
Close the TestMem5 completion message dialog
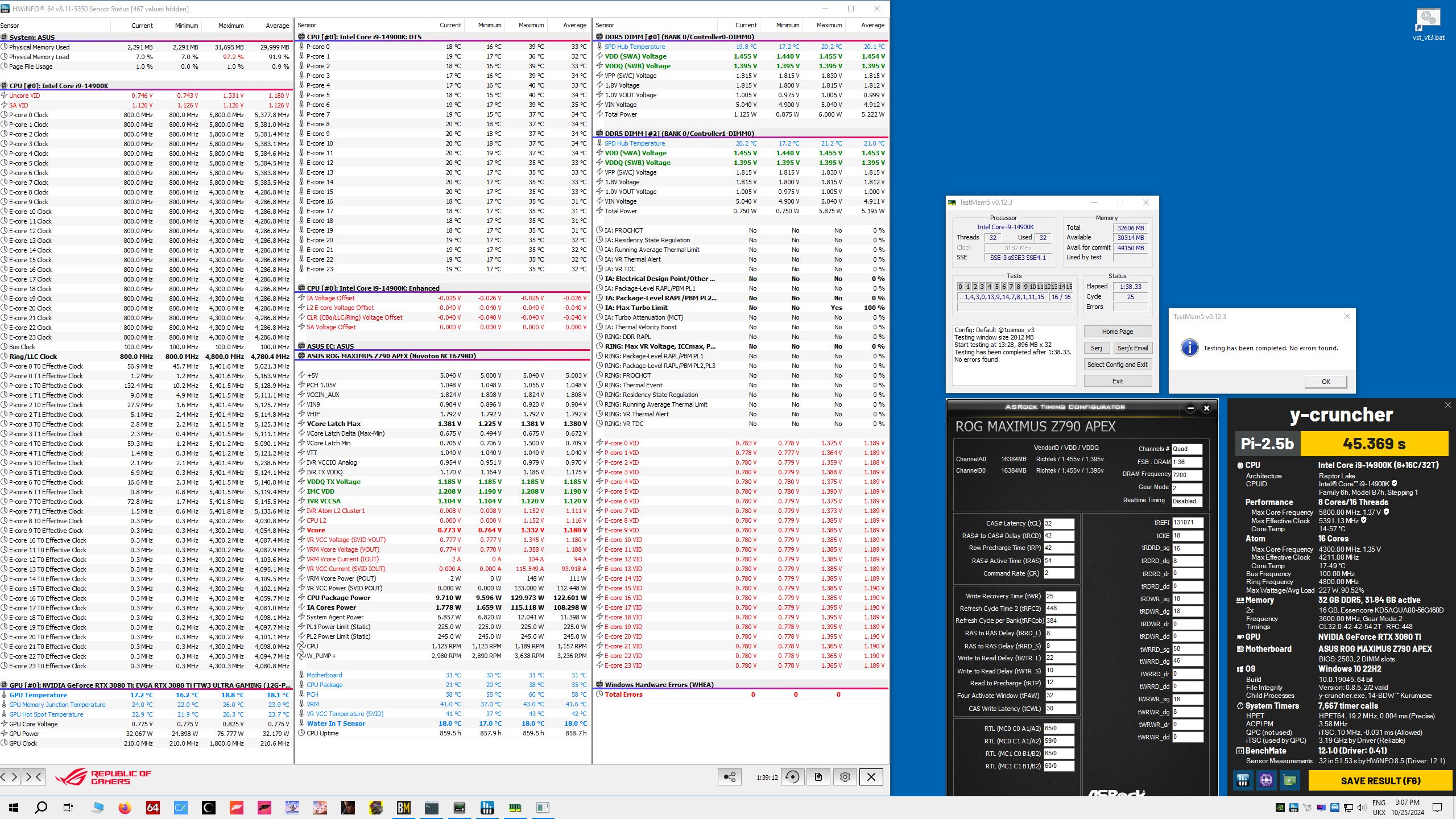[1347, 317]
